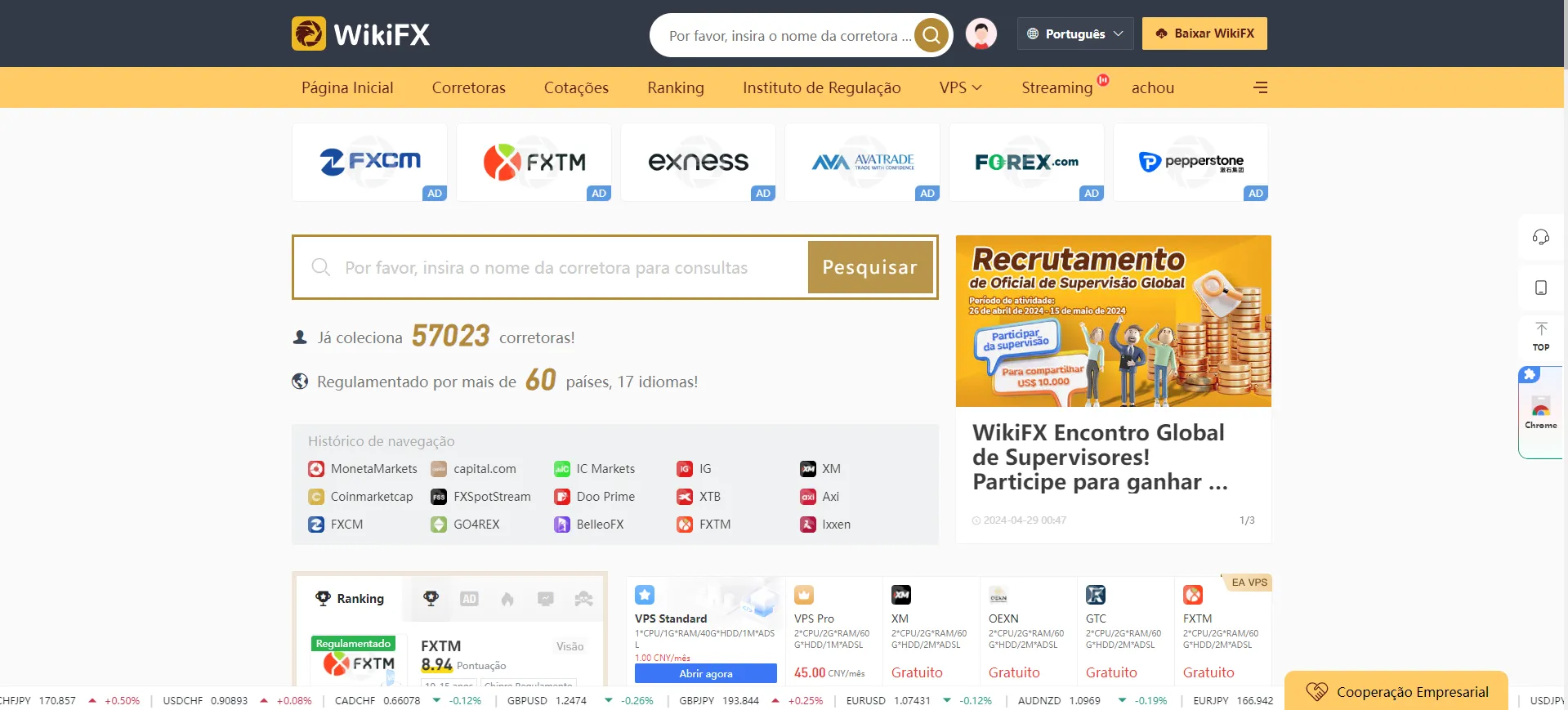The height and width of the screenshot is (710, 1568).
Task: Open IG from browsing history
Action: [705, 469]
